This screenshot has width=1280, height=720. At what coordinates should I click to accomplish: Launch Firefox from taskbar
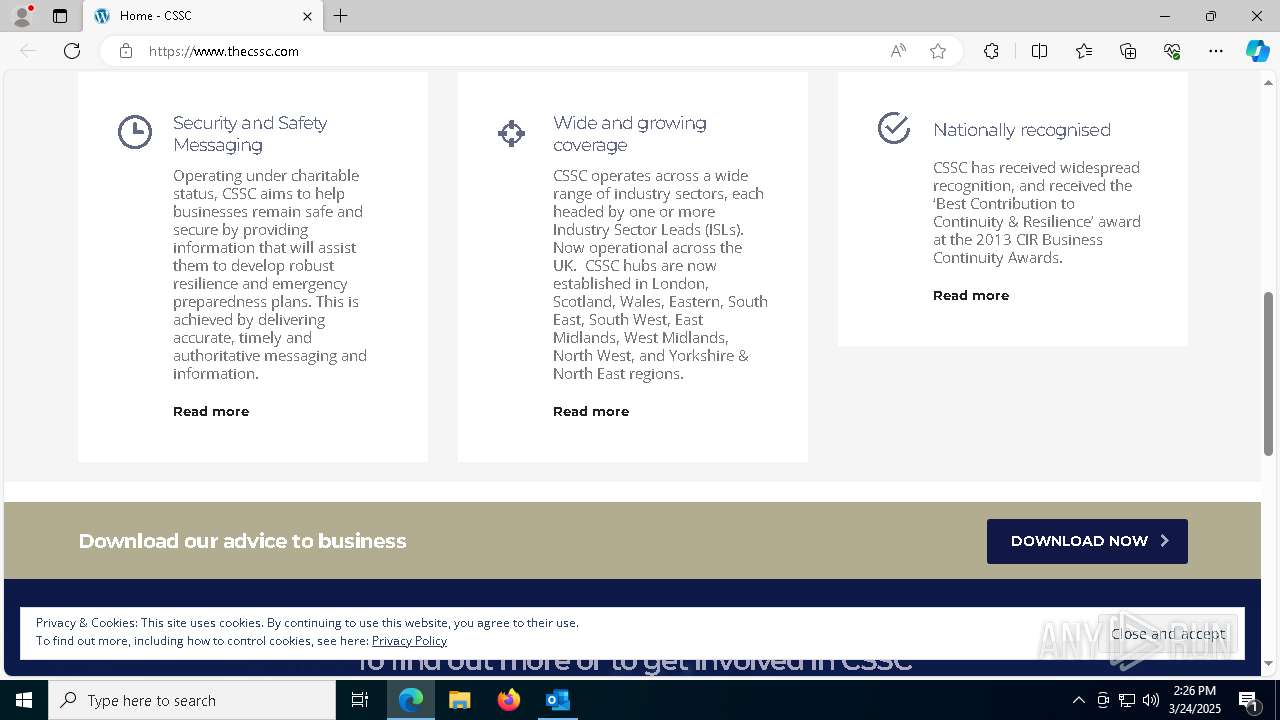pyautogui.click(x=509, y=700)
